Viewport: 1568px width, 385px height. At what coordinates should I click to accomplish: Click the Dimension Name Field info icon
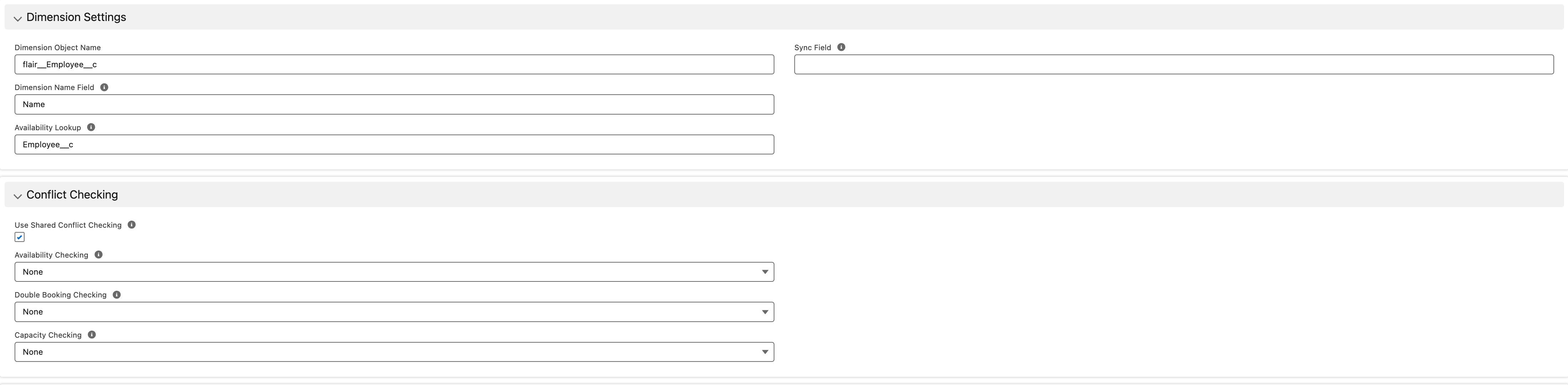tap(104, 87)
